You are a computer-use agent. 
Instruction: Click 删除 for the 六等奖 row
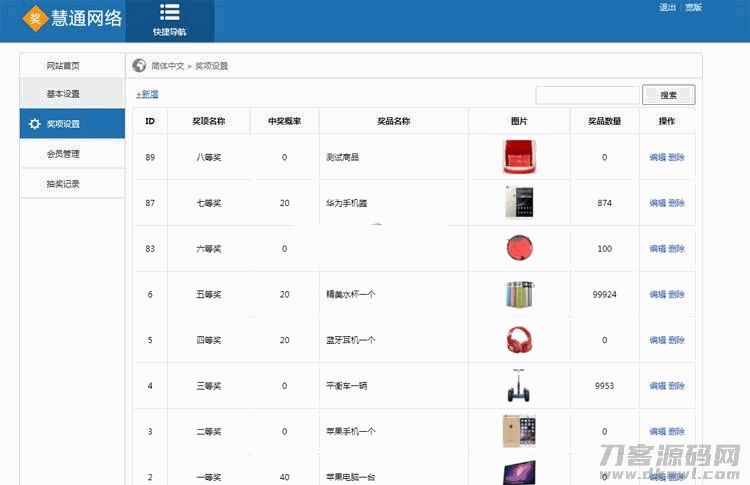click(x=677, y=249)
